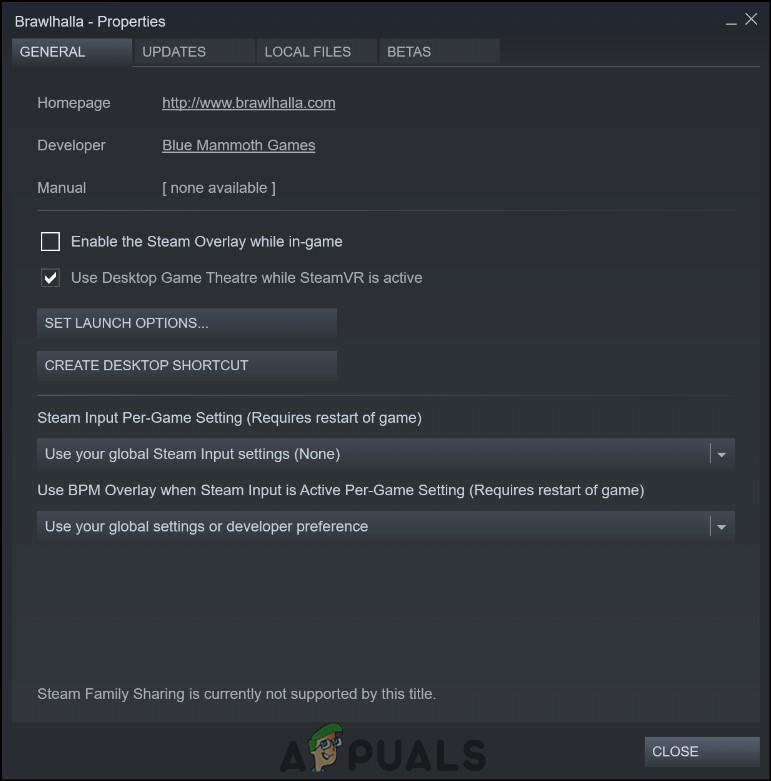Click CREATE DESKTOP SHORTCUT button
Viewport: 771px width, 781px height.
click(x=187, y=366)
